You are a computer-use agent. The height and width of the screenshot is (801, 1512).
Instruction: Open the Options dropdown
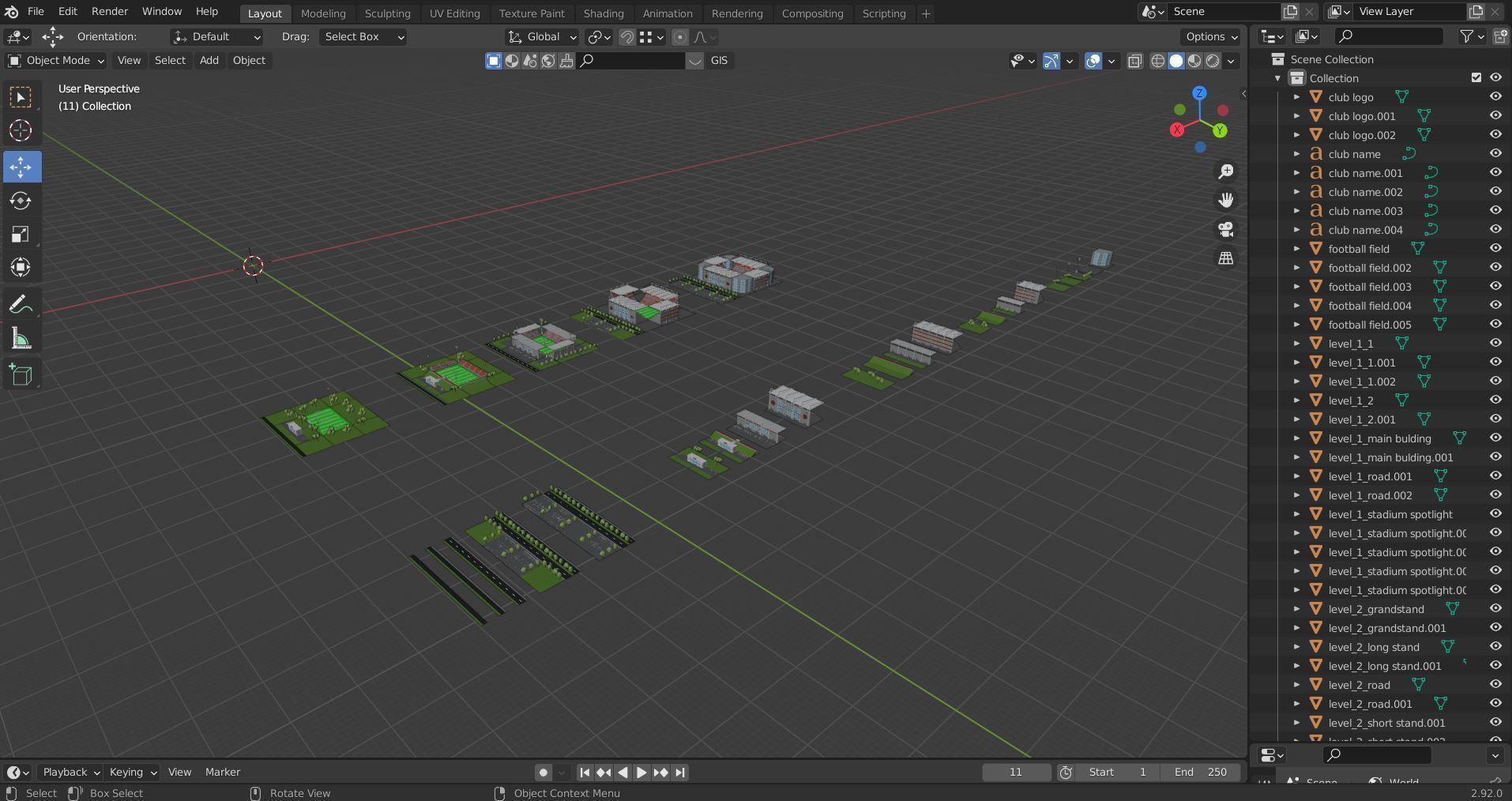click(x=1211, y=37)
